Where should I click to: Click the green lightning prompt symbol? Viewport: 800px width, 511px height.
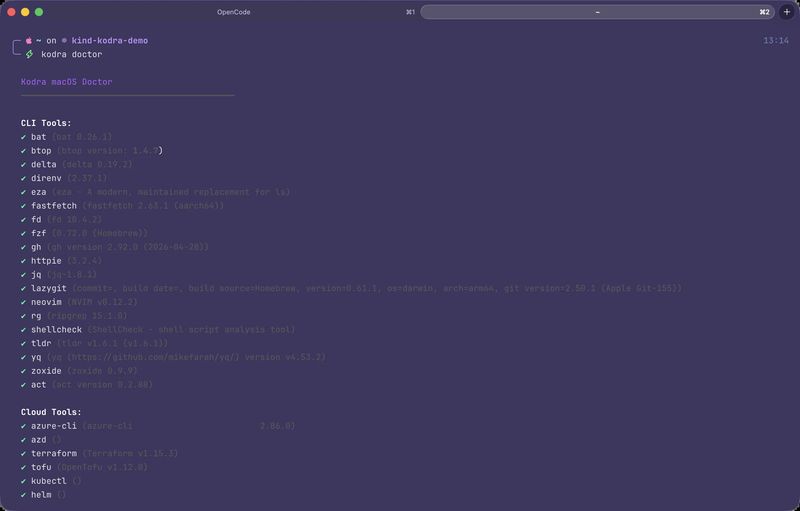[30, 54]
